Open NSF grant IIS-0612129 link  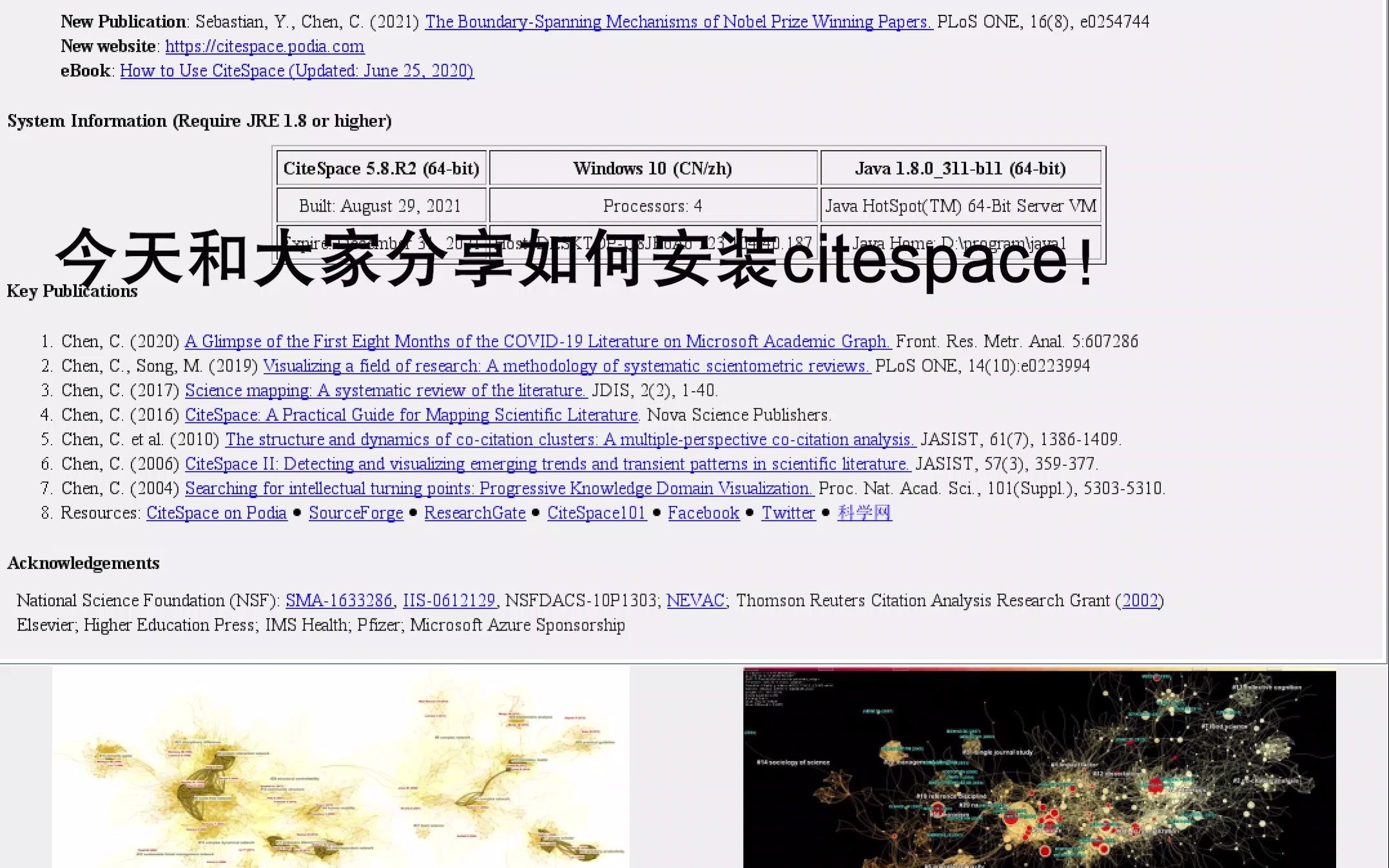click(x=449, y=600)
